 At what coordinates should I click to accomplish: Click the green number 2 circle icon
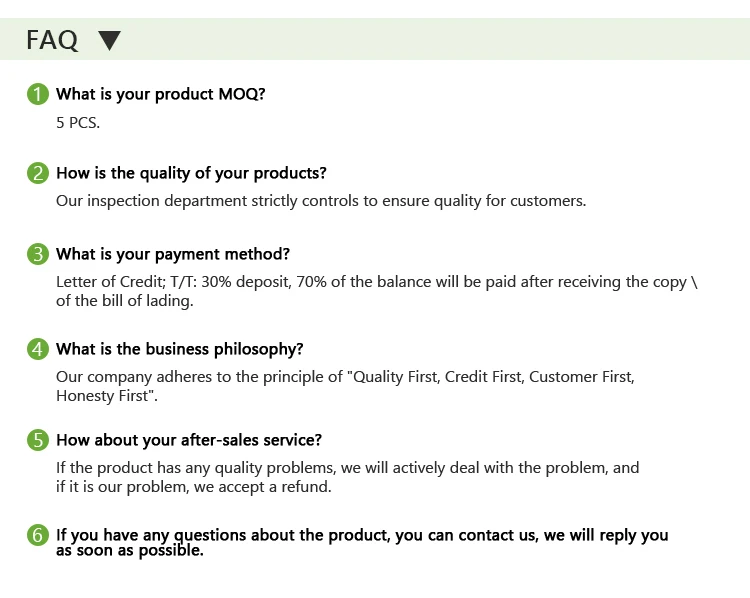click(x=37, y=173)
